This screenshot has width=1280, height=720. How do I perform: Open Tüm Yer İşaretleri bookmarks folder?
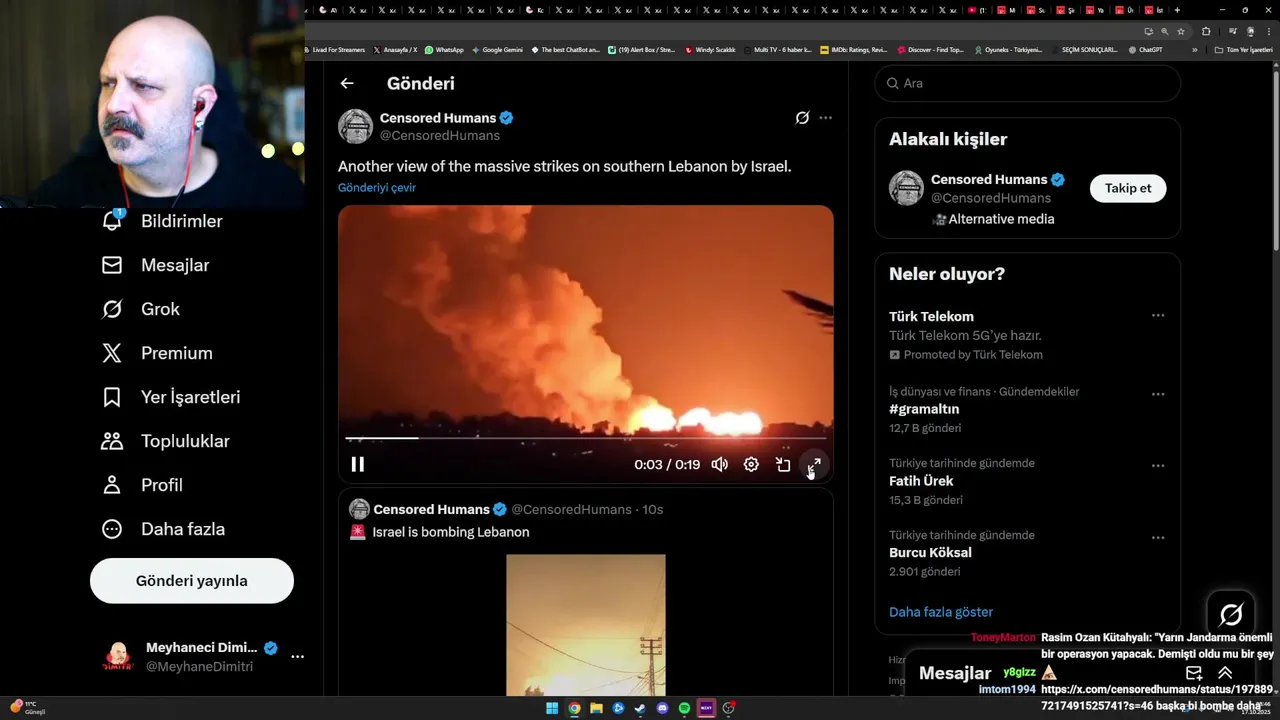click(x=1243, y=49)
